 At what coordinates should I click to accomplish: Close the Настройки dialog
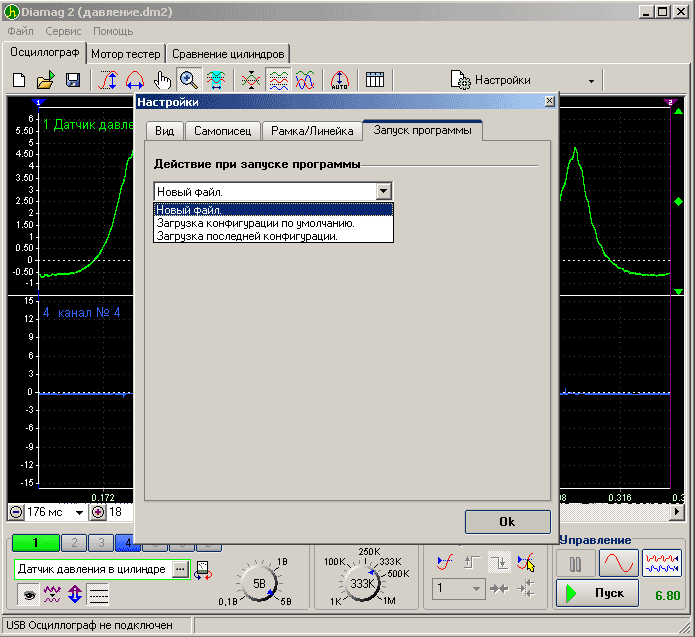(x=550, y=101)
